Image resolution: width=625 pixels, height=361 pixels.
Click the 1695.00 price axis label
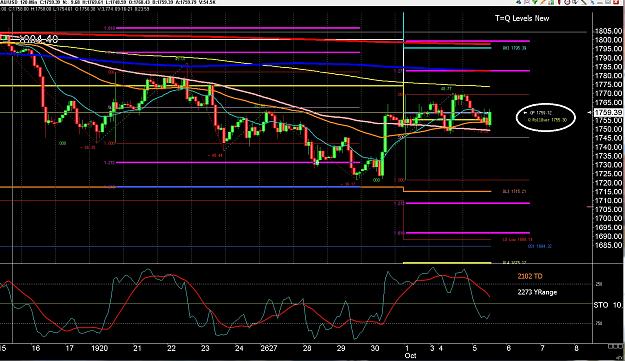pos(608,228)
